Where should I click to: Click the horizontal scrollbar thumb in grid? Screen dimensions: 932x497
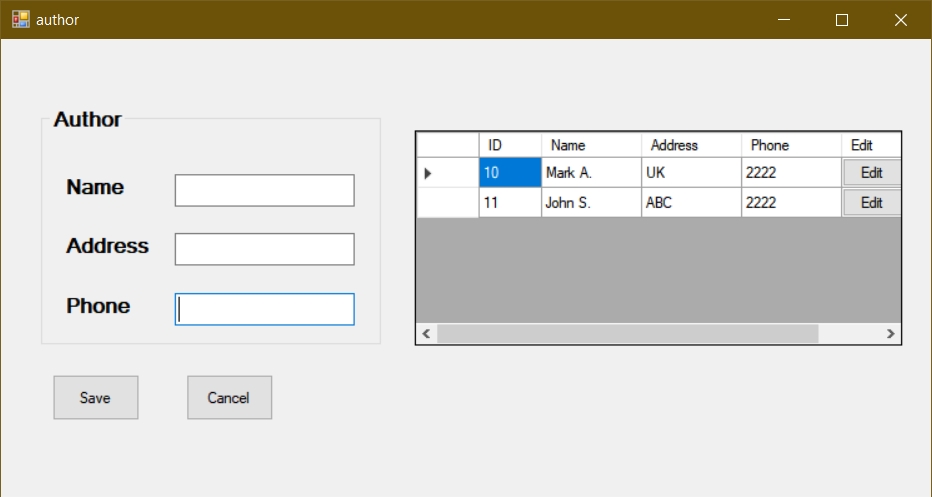click(x=627, y=334)
